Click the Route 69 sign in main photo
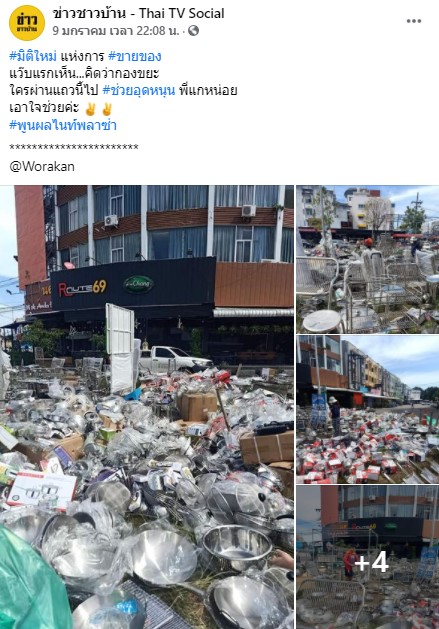This screenshot has height=629, width=439. click(x=82, y=288)
